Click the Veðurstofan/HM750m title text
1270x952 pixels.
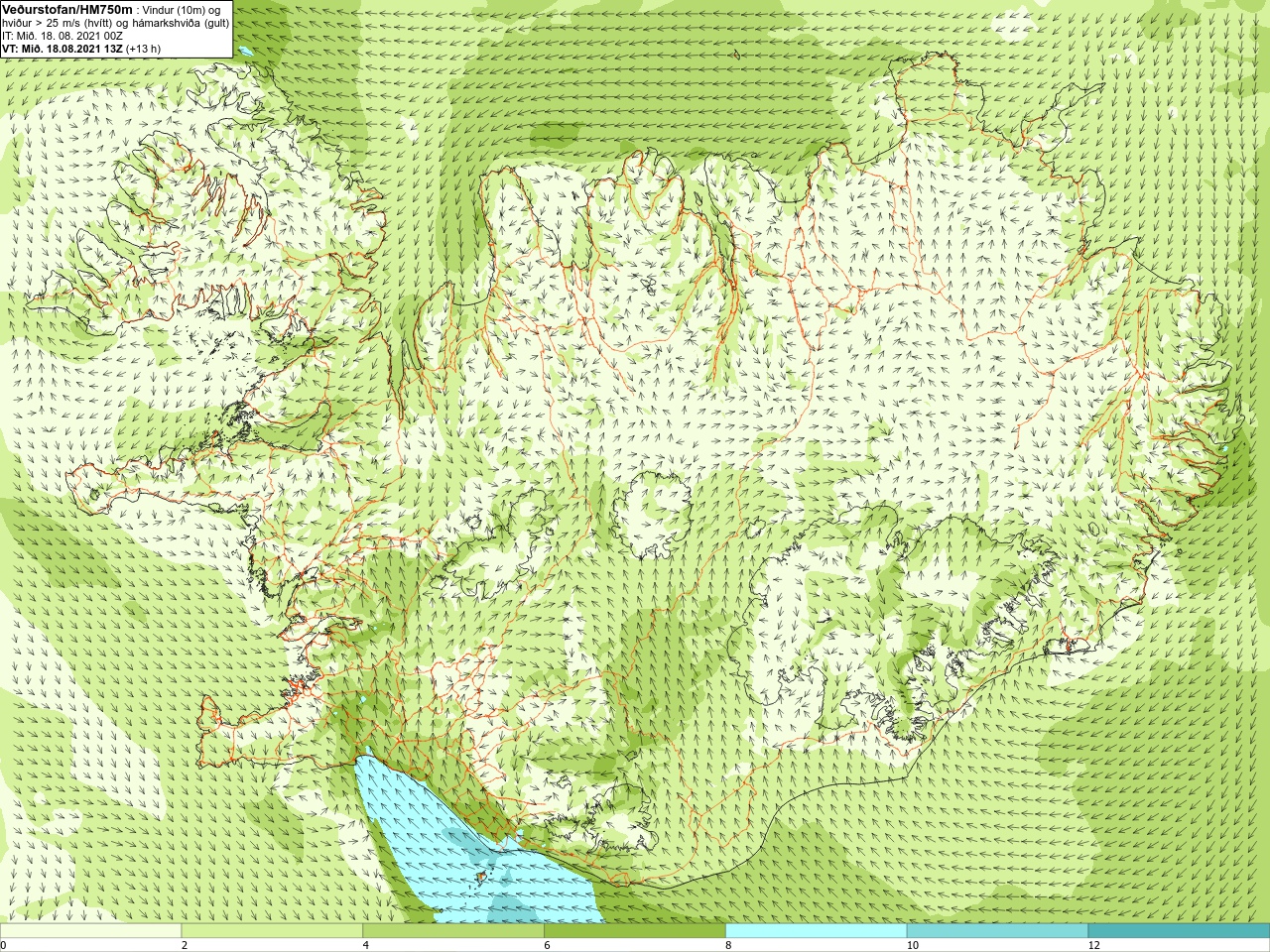pos(67,9)
